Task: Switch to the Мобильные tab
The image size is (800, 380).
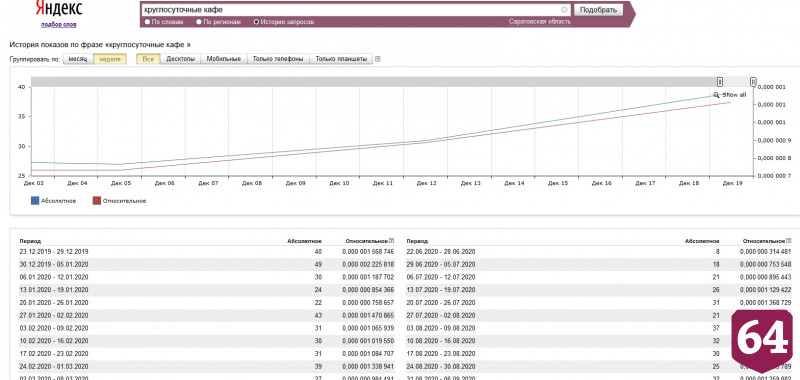Action: pos(223,59)
